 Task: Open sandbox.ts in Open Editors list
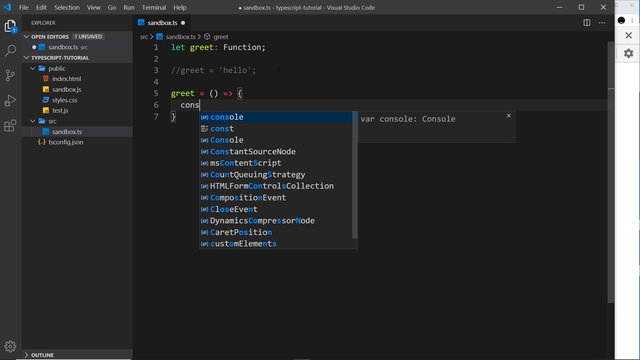(78, 47)
